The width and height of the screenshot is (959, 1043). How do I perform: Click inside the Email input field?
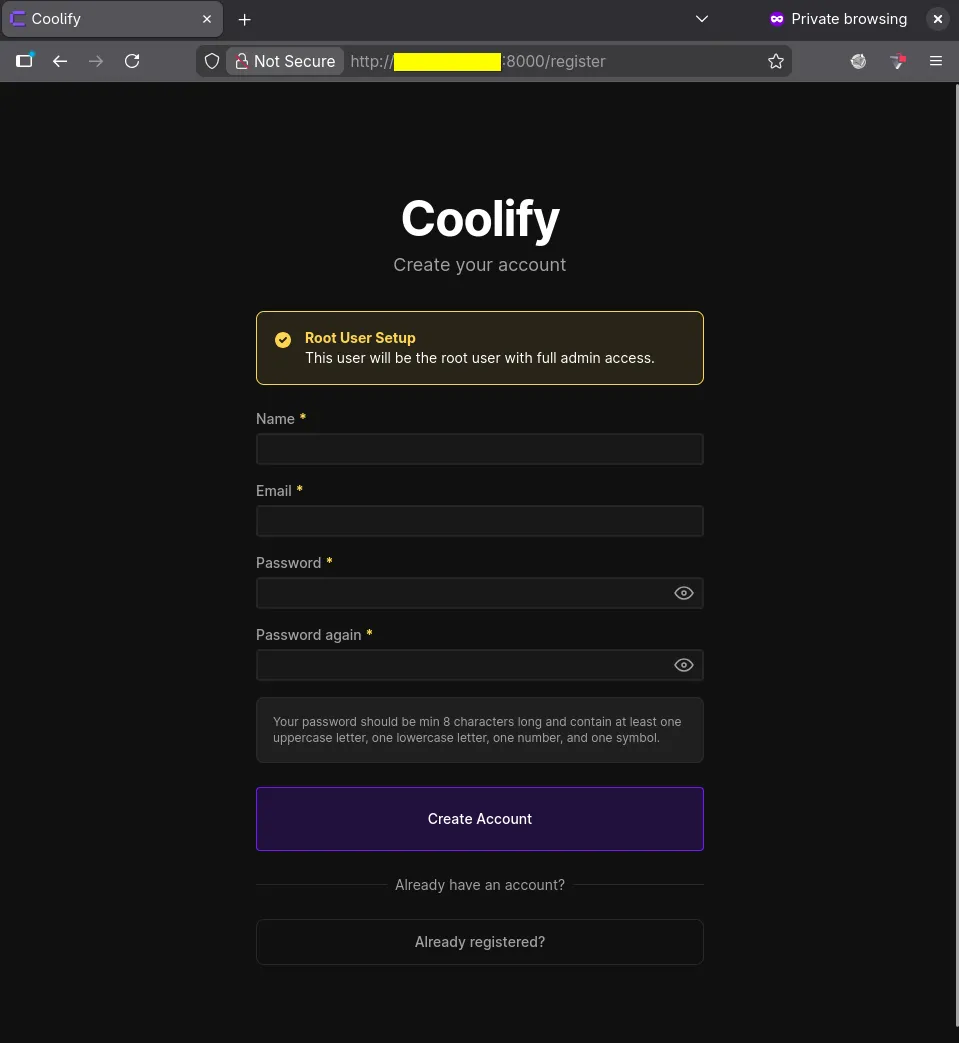(x=479, y=520)
